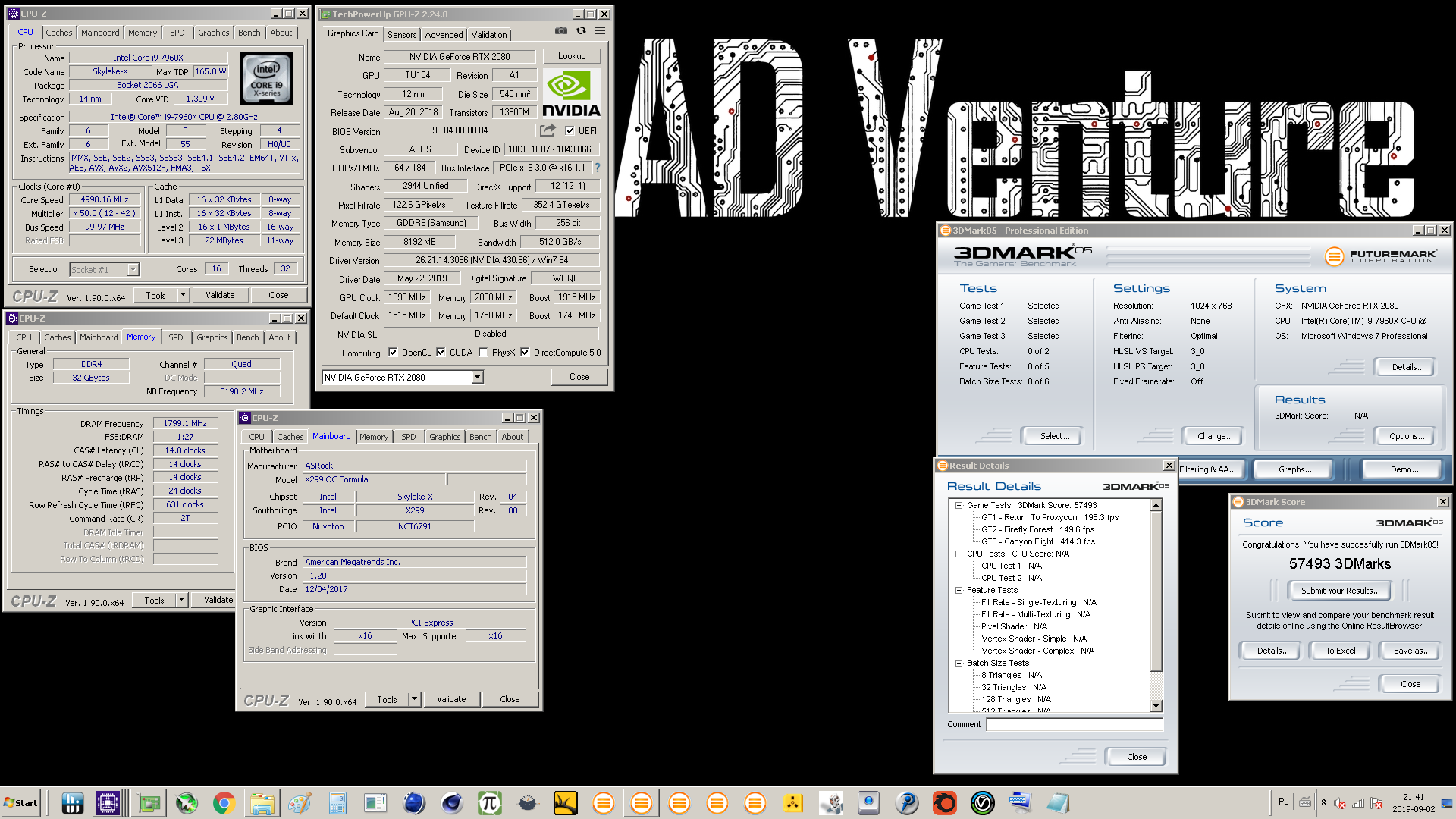The image size is (1456, 819).
Task: Click the Bus Interface question mark icon
Action: tap(598, 168)
